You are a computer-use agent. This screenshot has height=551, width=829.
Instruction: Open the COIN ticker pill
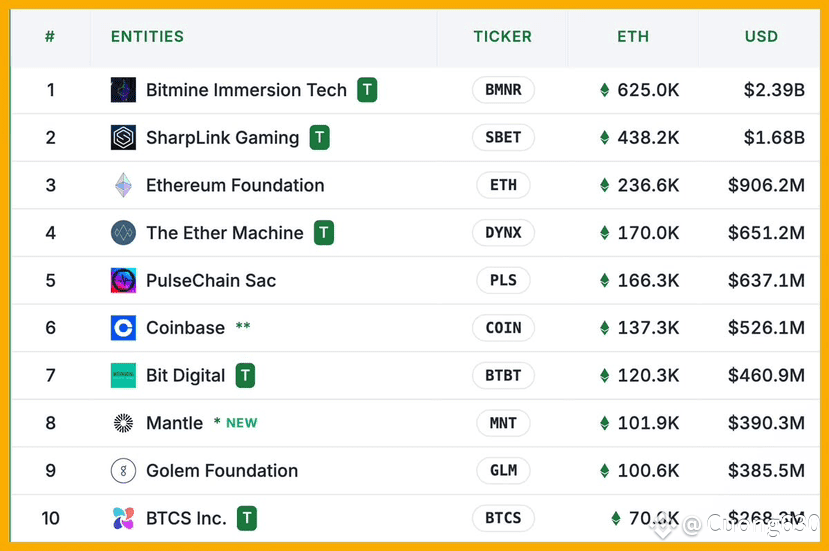[503, 328]
